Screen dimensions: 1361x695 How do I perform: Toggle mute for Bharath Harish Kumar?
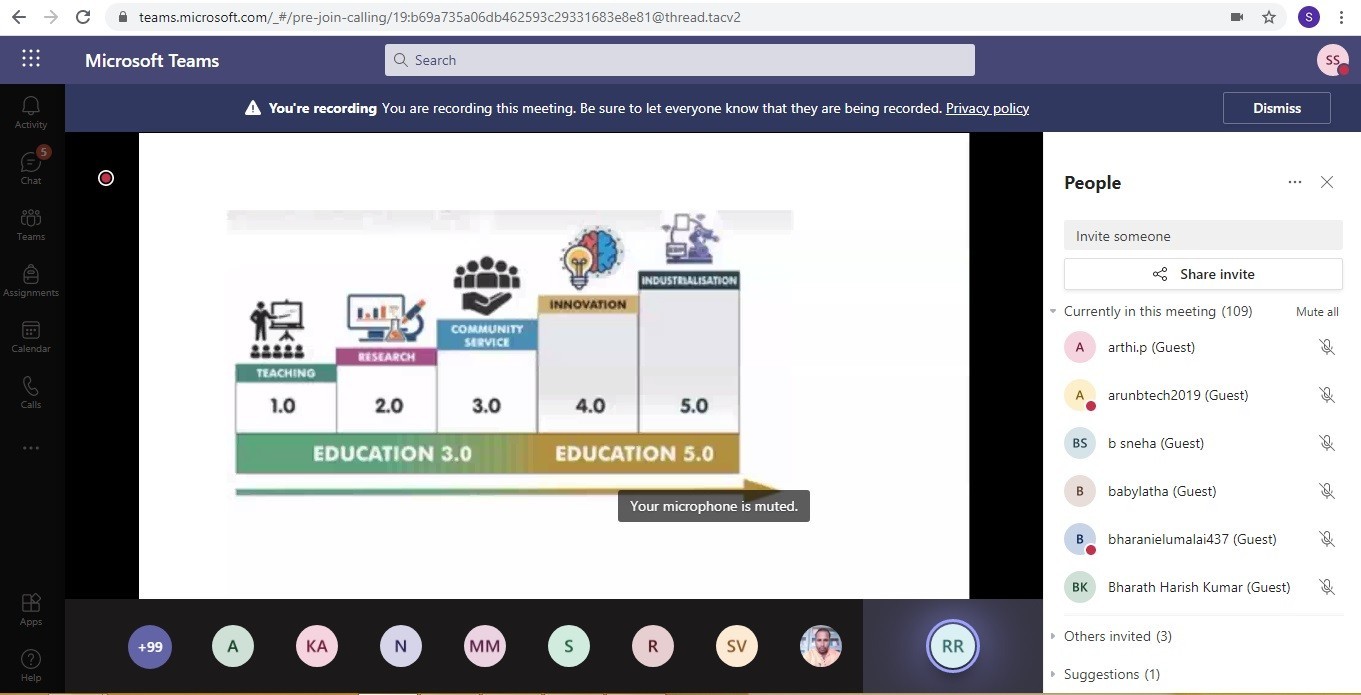point(1326,587)
